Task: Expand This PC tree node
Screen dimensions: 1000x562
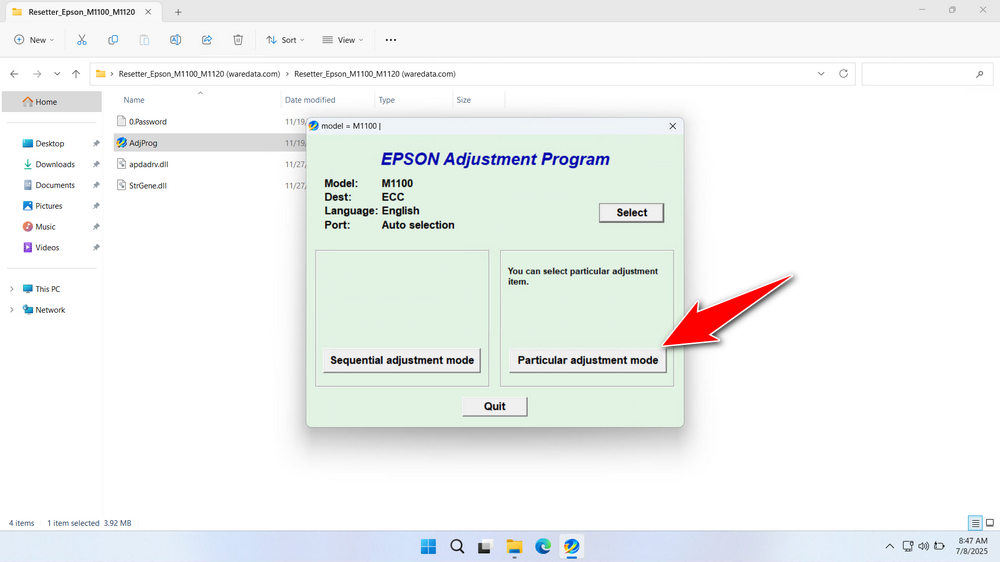Action: pos(11,289)
